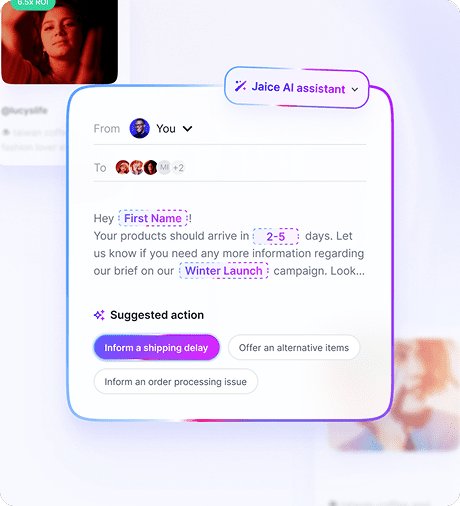Image resolution: width=460 pixels, height=506 pixels.
Task: Choose Offer an alternative items
Action: click(x=294, y=348)
